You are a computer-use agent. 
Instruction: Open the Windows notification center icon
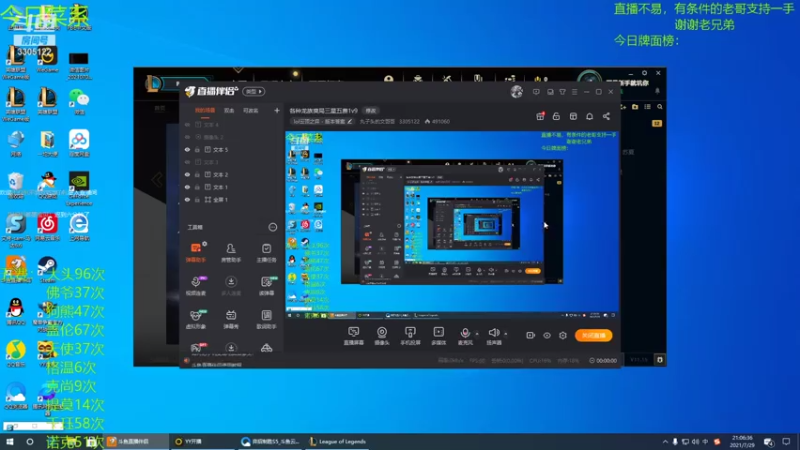click(786, 442)
